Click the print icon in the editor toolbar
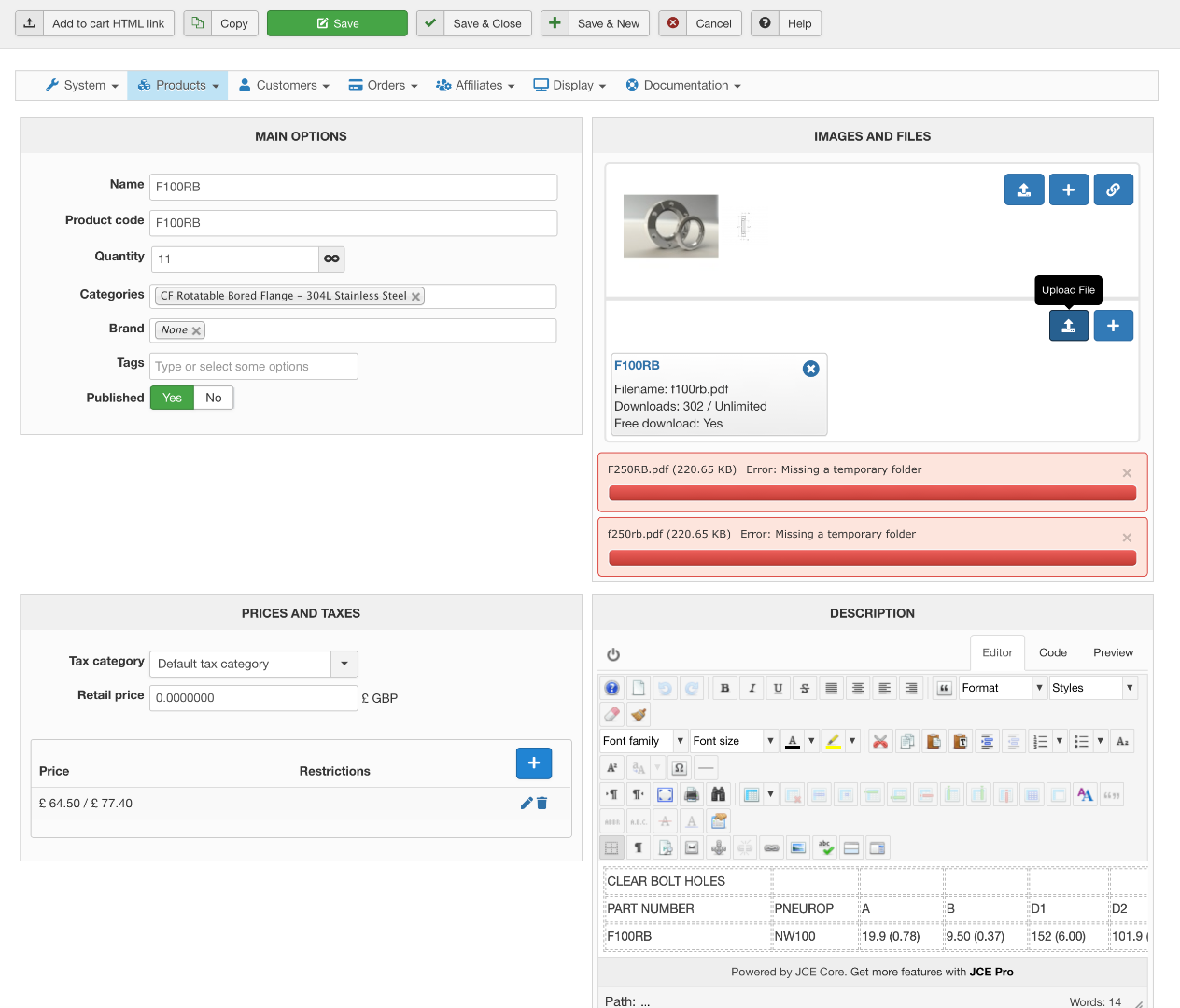1180x1008 pixels. tap(692, 795)
